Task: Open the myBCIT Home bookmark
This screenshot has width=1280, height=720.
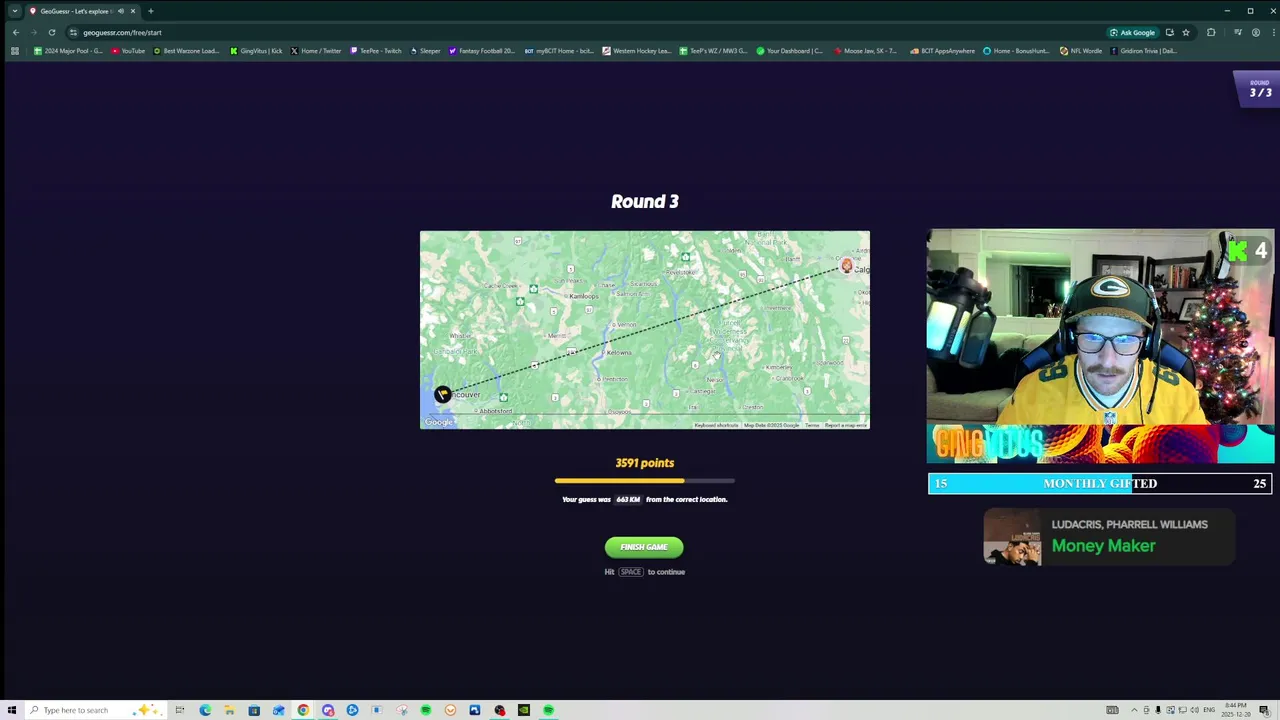Action: tap(559, 51)
